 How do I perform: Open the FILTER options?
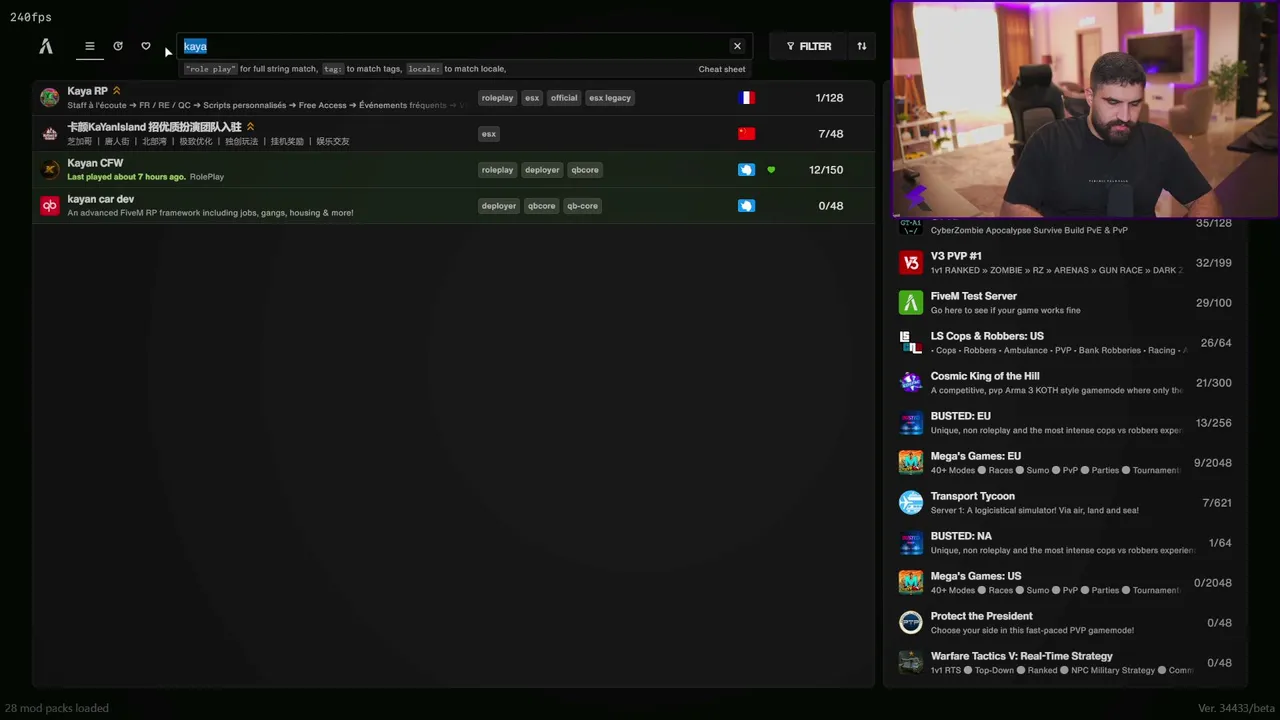click(x=808, y=46)
